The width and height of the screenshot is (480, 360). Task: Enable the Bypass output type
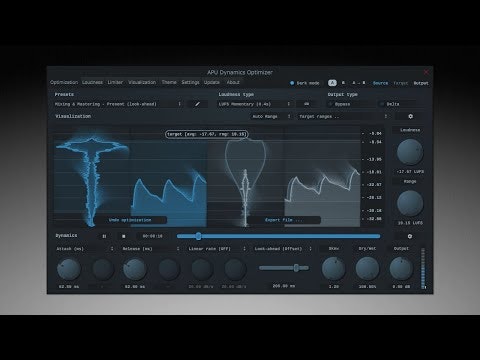351,104
